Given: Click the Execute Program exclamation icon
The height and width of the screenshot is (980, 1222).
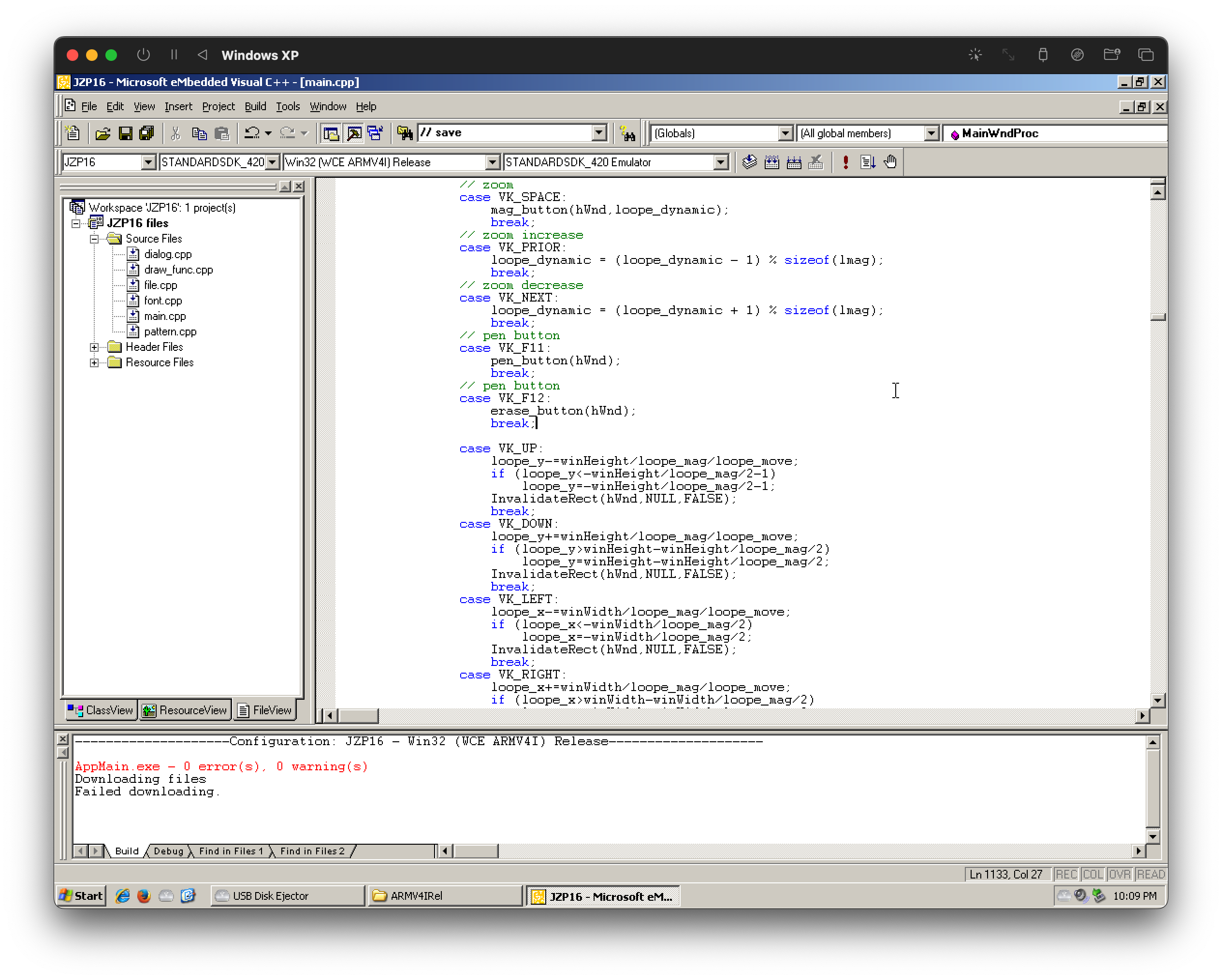Looking at the screenshot, I should [x=845, y=162].
